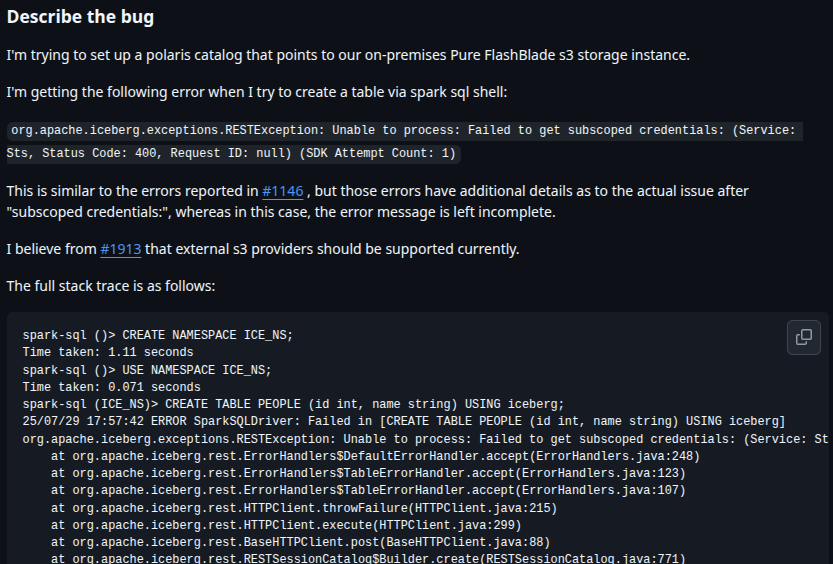833x564 pixels.
Task: Click the "Describe the bug" heading
Action: (x=80, y=18)
